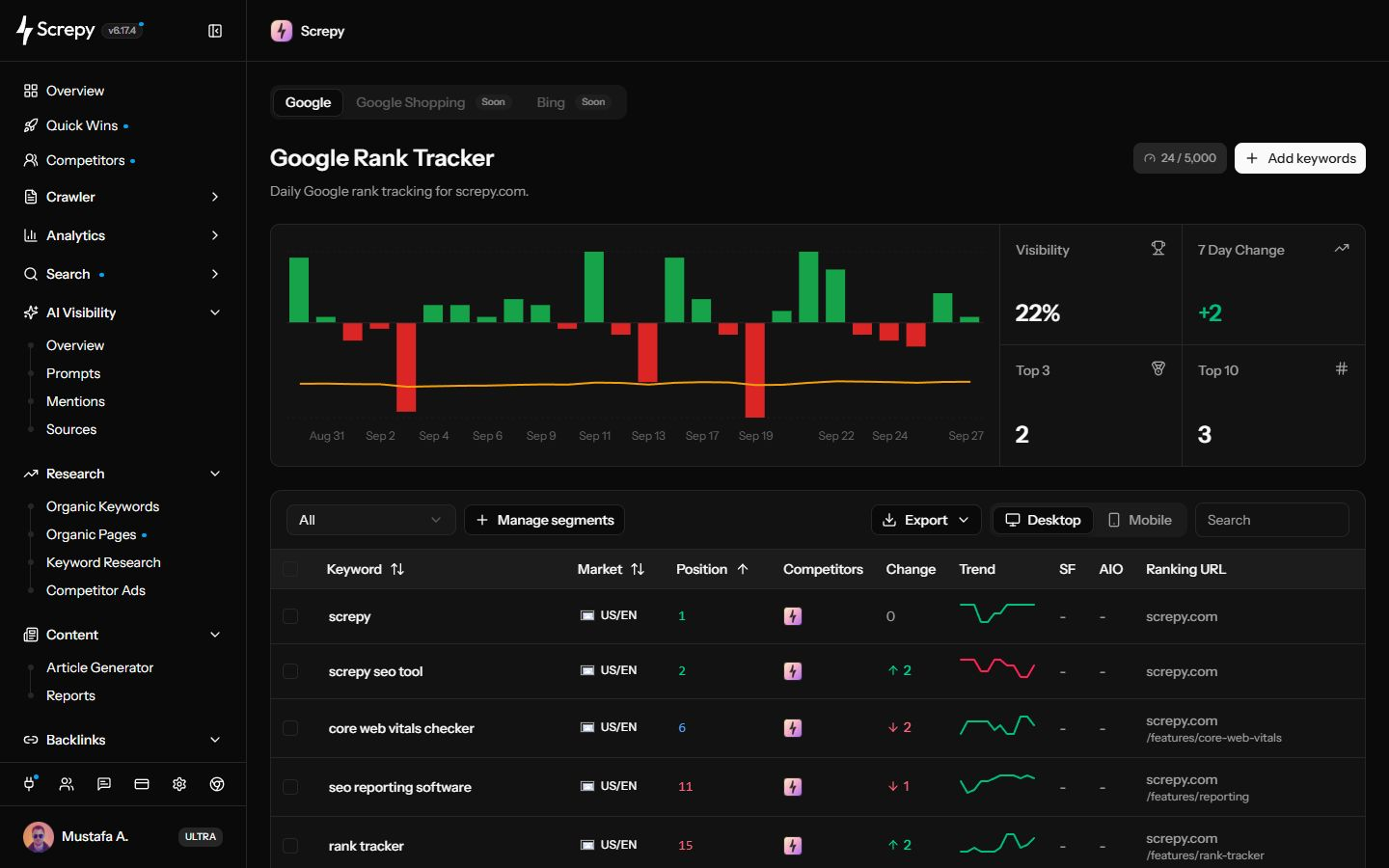The height and width of the screenshot is (868, 1389).
Task: Click the v6.17.4 version badge
Action: click(x=123, y=31)
